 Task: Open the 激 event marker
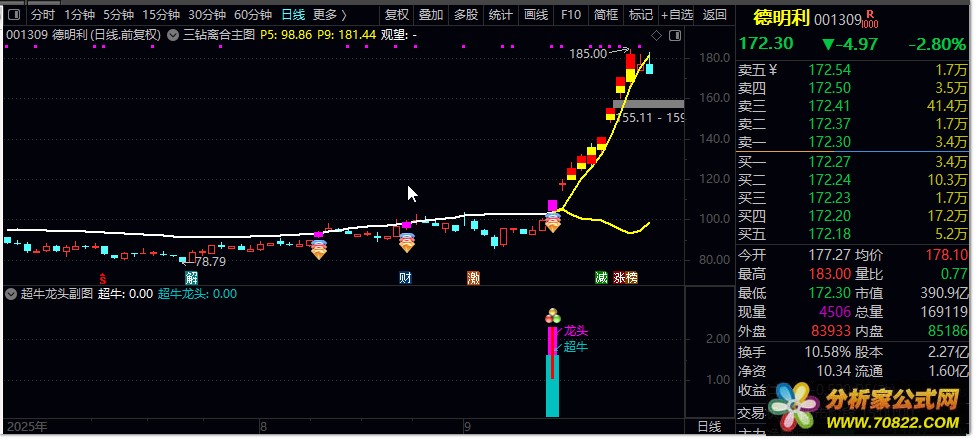coord(474,277)
